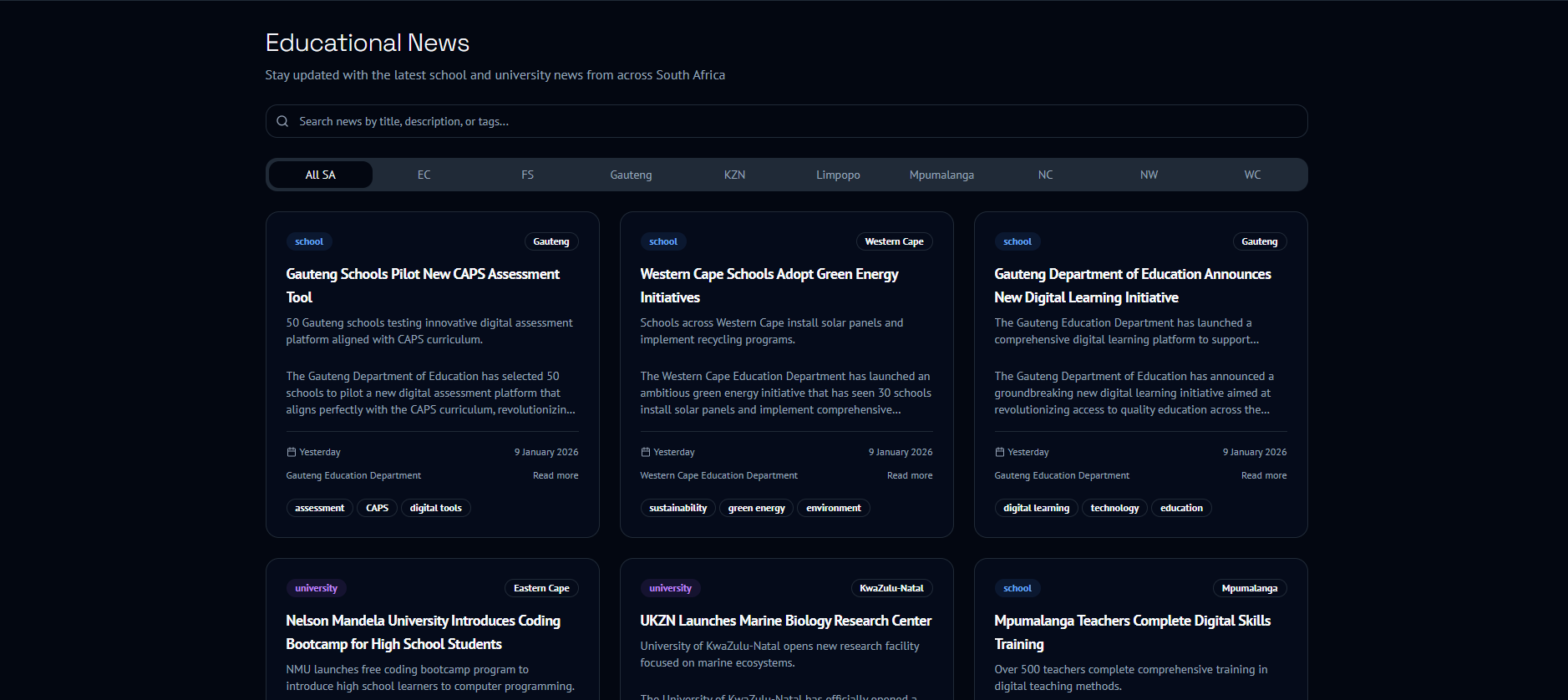Click the search magnifier icon

coord(282,121)
